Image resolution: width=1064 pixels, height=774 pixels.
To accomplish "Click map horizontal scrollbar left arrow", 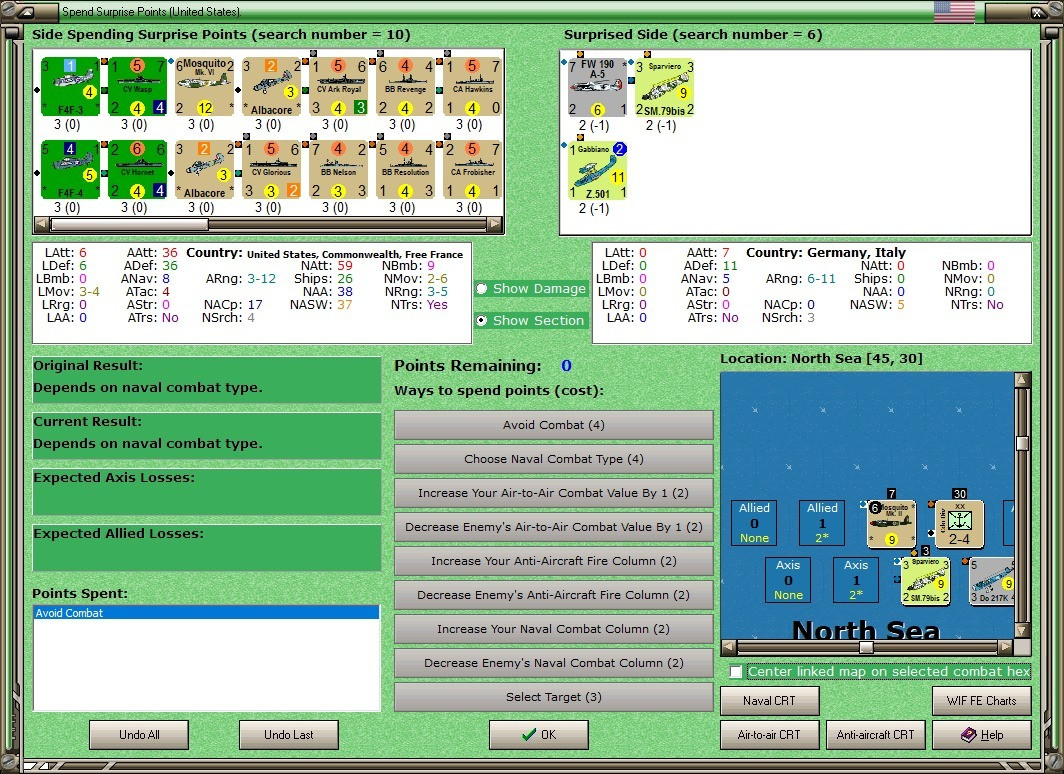I will pos(729,647).
